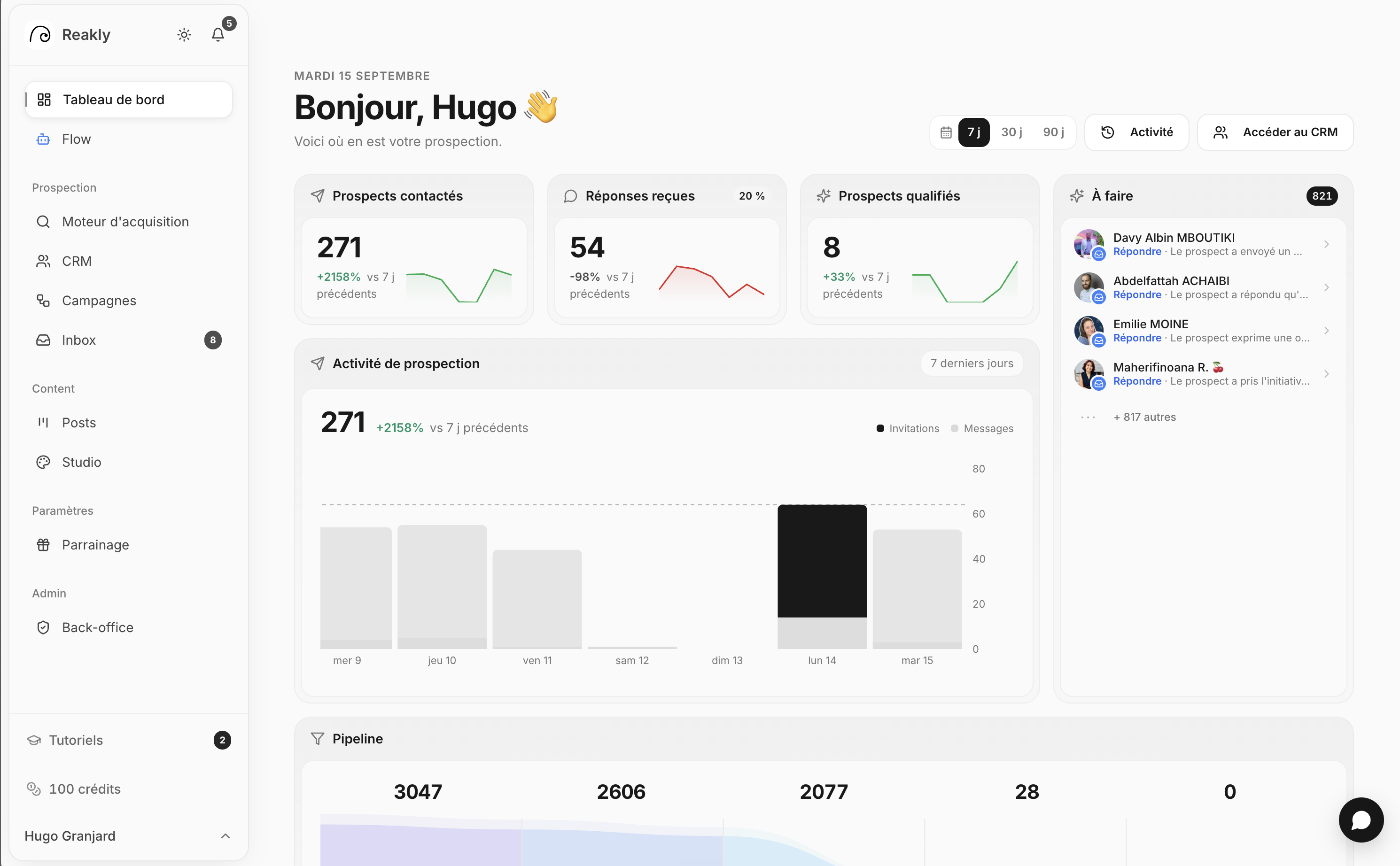Click the 3047 pipeline stage value
The image size is (1400, 866).
pos(418,791)
